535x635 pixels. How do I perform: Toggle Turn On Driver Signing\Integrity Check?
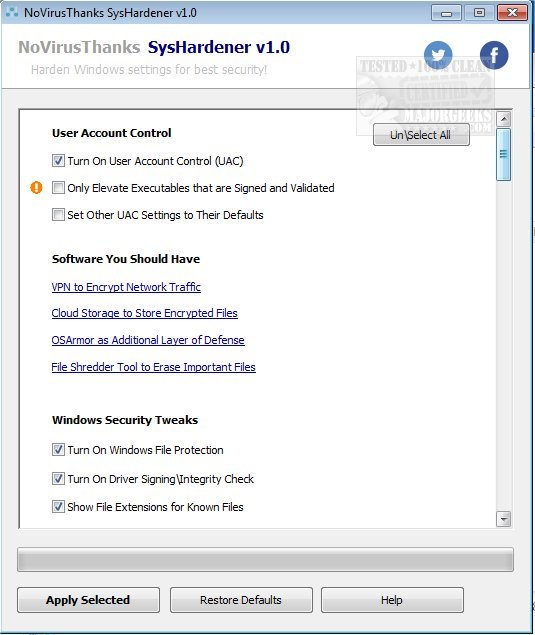58,479
